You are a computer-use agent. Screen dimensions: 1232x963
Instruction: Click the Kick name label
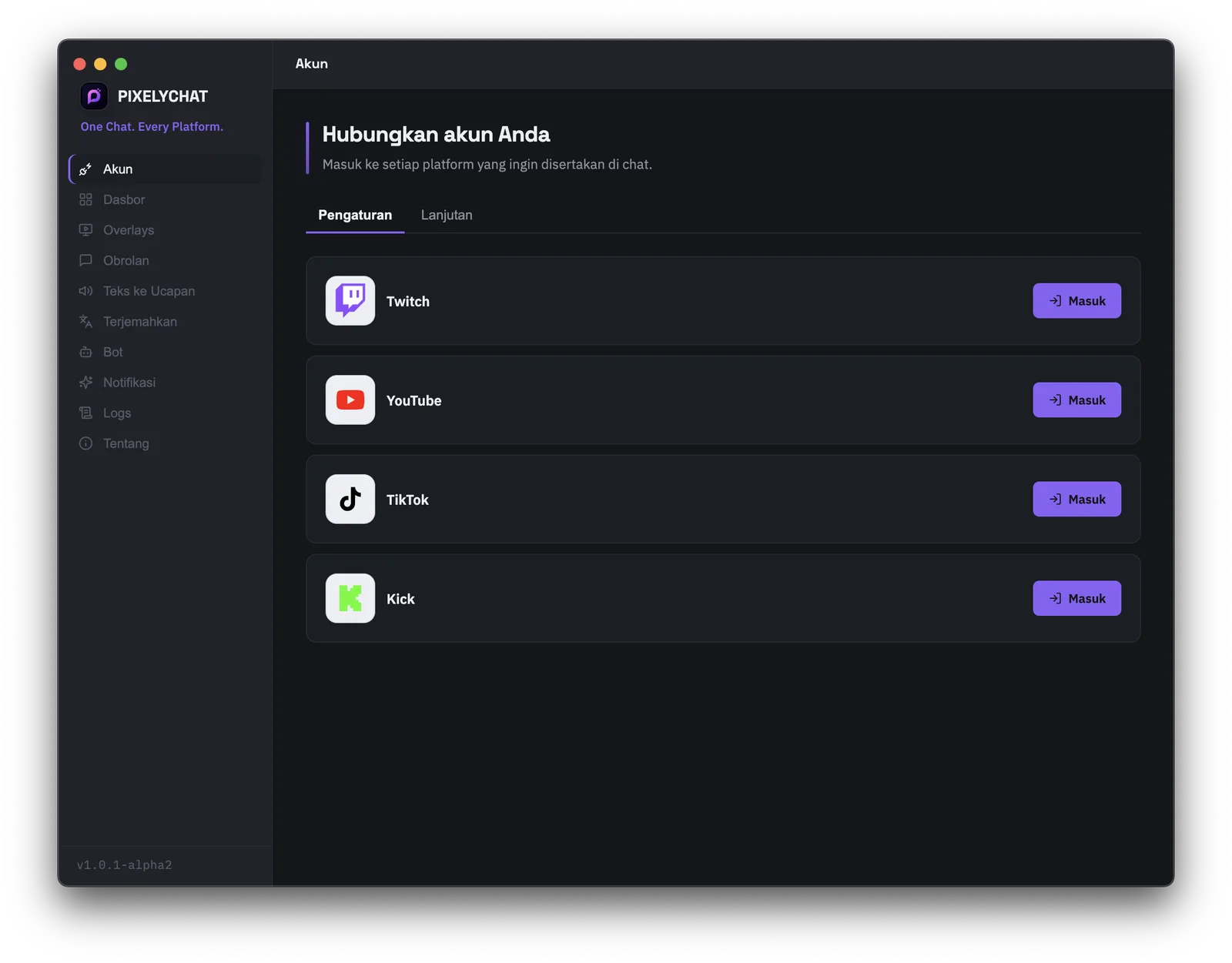pos(400,599)
